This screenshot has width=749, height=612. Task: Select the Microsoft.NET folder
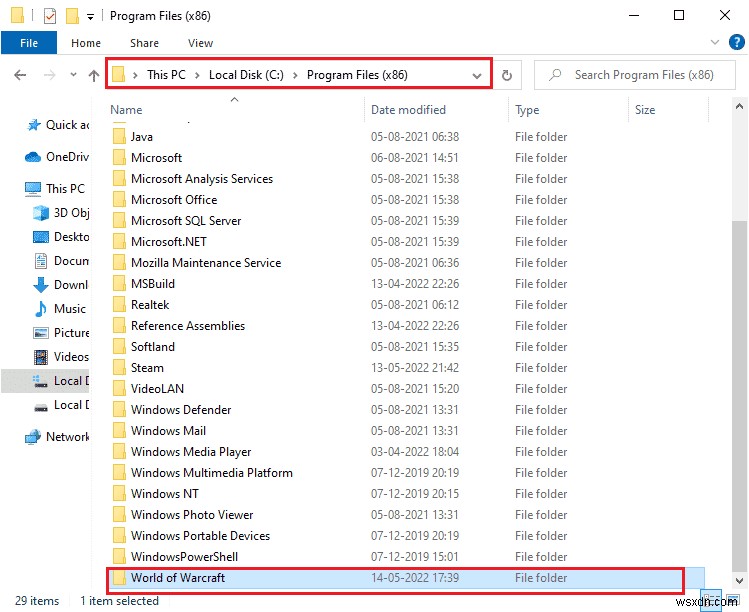click(x=169, y=242)
